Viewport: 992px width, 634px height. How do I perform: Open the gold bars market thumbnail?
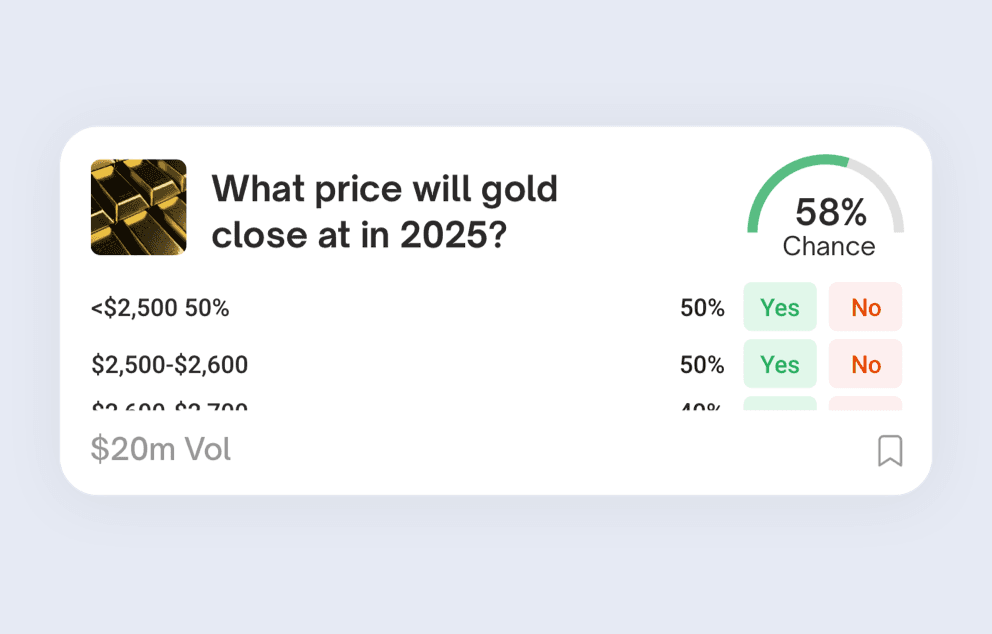click(x=138, y=207)
